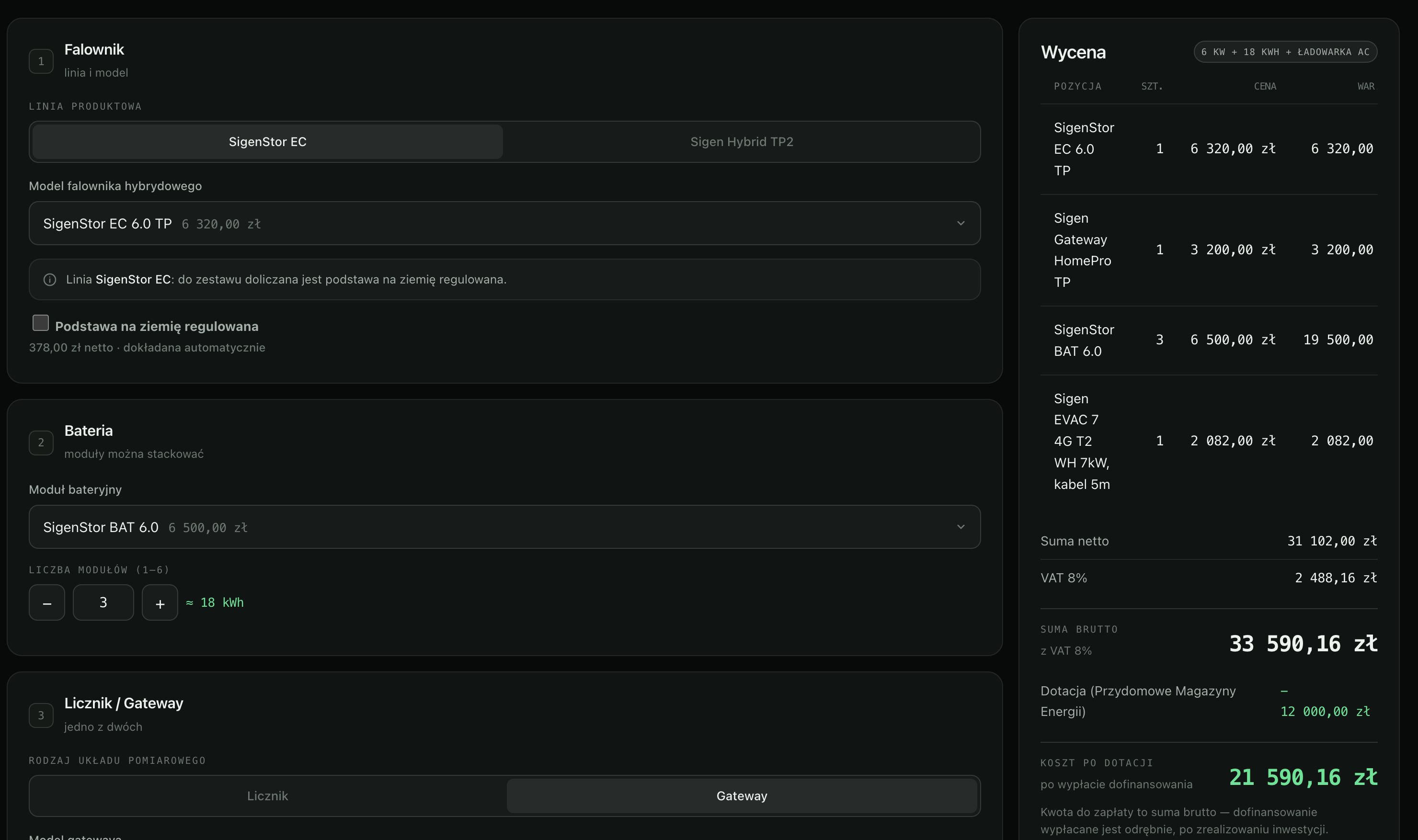Image resolution: width=1418 pixels, height=840 pixels.
Task: Decrease battery module count with minus
Action: click(x=47, y=603)
